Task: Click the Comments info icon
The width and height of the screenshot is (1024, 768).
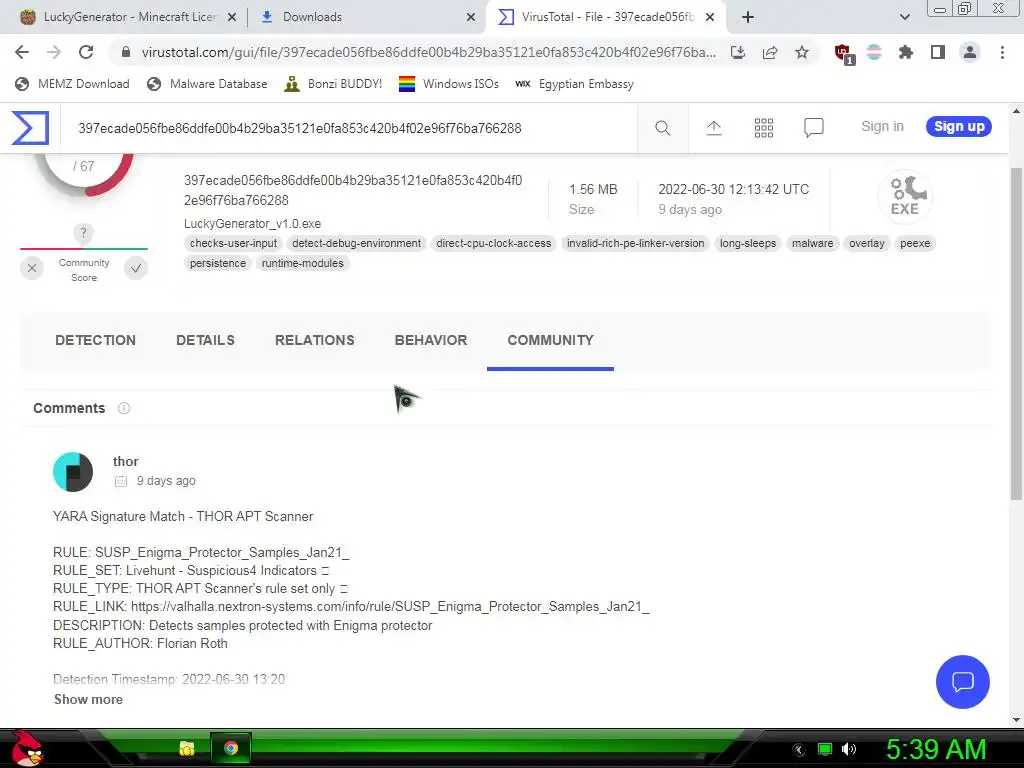Action: [x=123, y=408]
